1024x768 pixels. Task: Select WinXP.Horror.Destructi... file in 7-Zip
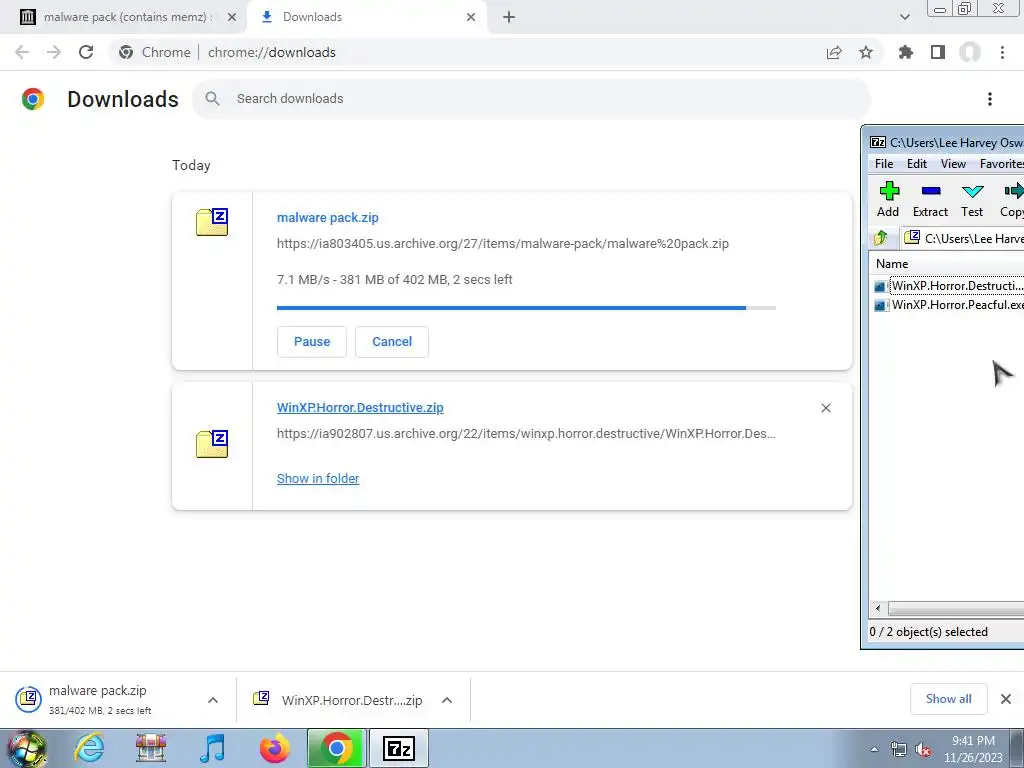click(x=949, y=286)
